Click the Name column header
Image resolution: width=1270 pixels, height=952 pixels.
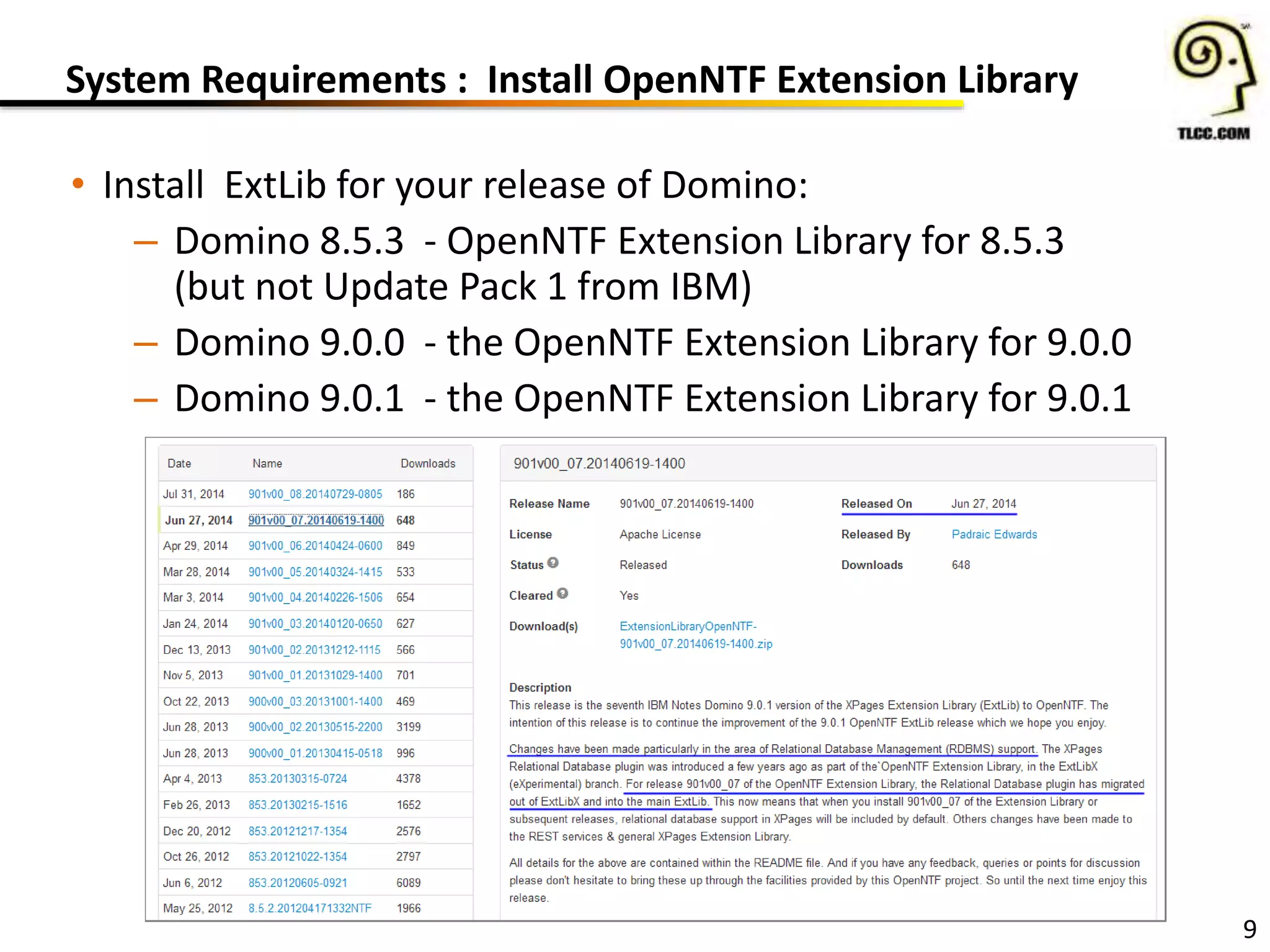(267, 463)
